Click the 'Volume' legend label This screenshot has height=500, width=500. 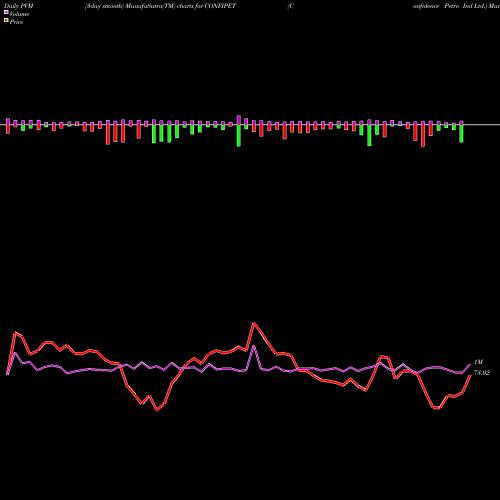pyautogui.click(x=19, y=14)
